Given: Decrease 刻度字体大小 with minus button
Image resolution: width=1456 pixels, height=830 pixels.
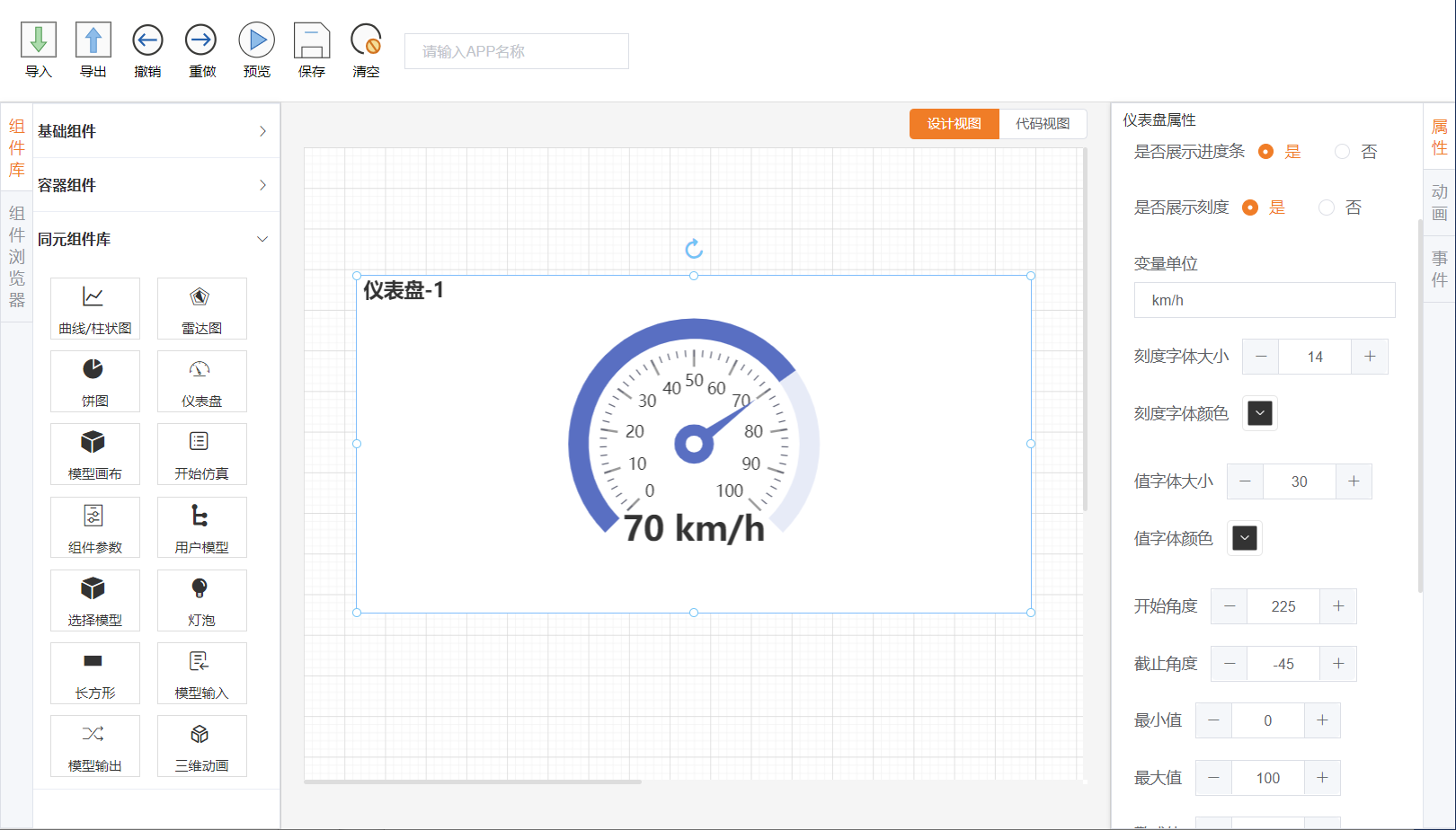Looking at the screenshot, I should (1261, 357).
